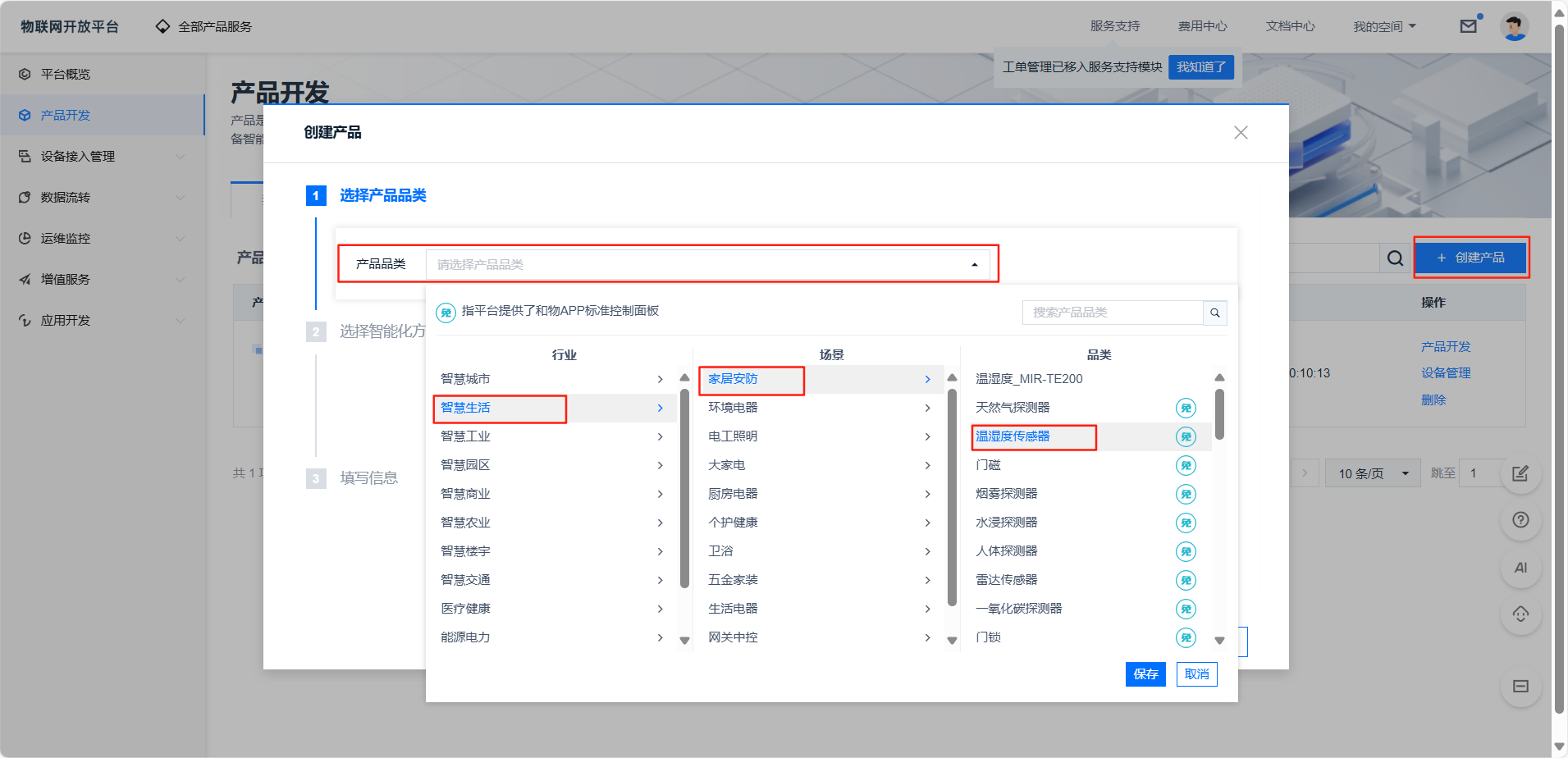Dismiss the notice with 我知道了 button
The width and height of the screenshot is (1568, 758).
tap(1200, 67)
